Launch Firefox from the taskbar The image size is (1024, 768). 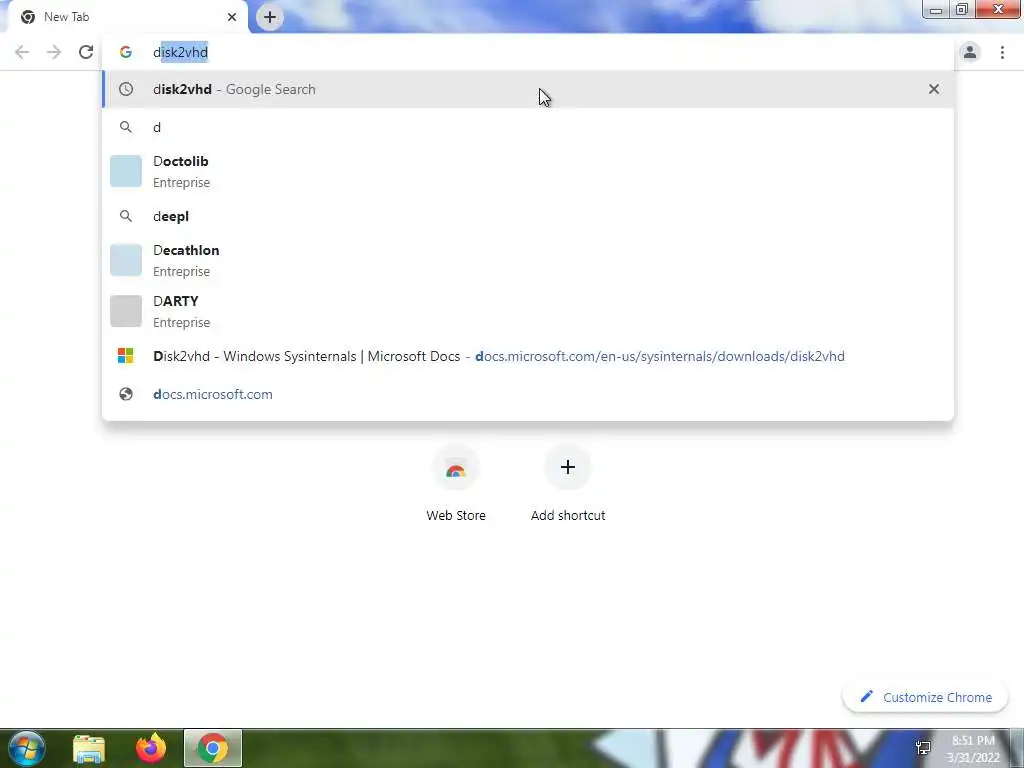coord(151,748)
